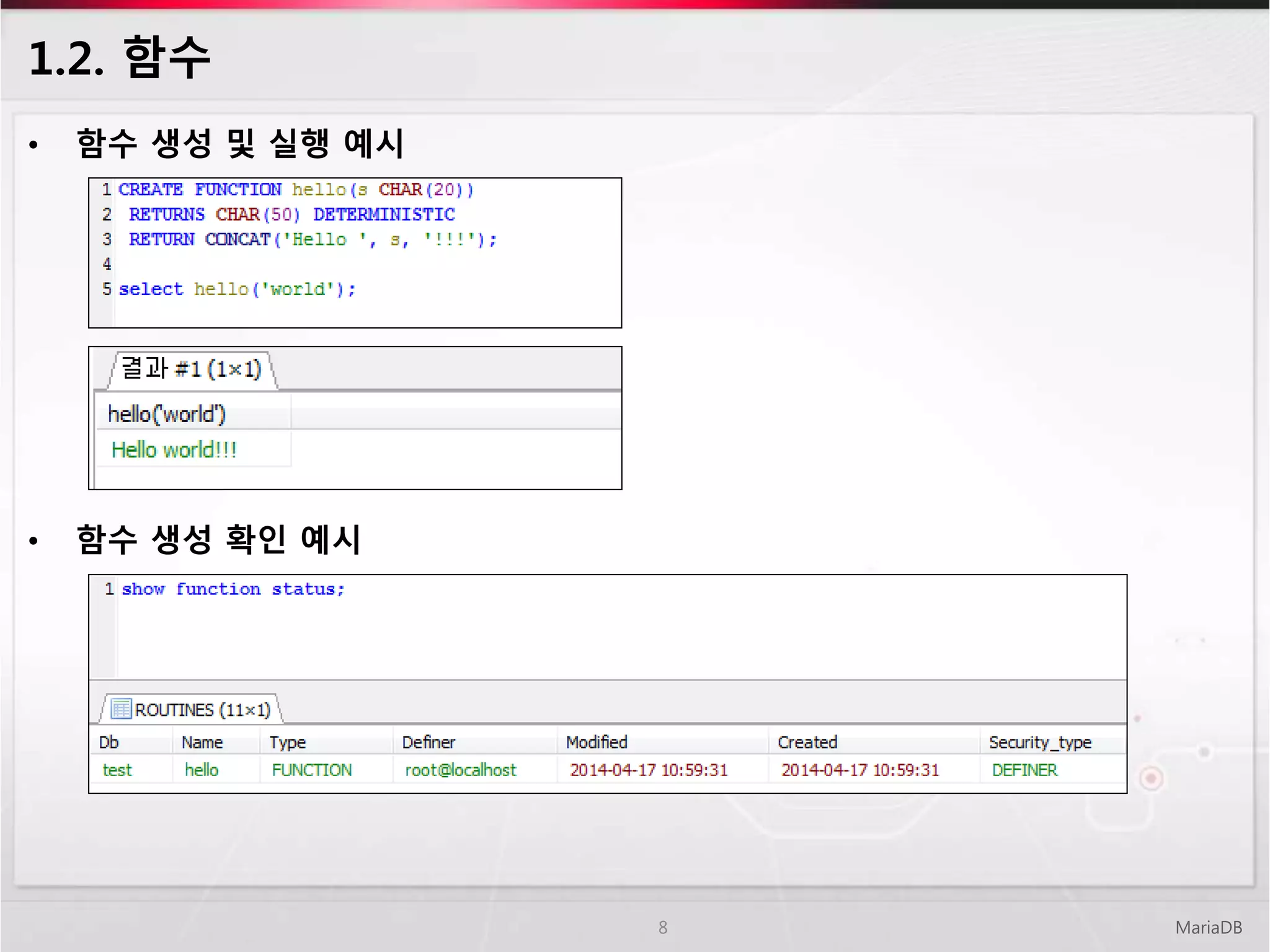Select the Modified 2014-04-17 10:59:31 cell

point(663,770)
